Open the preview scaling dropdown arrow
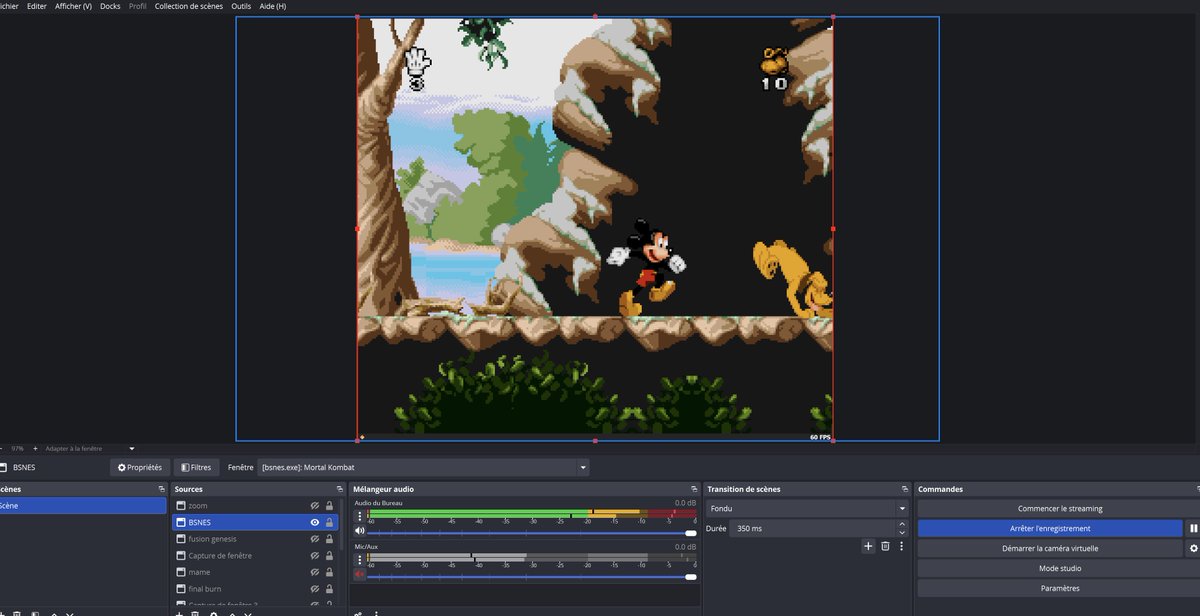This screenshot has height=616, width=1200. pos(131,448)
